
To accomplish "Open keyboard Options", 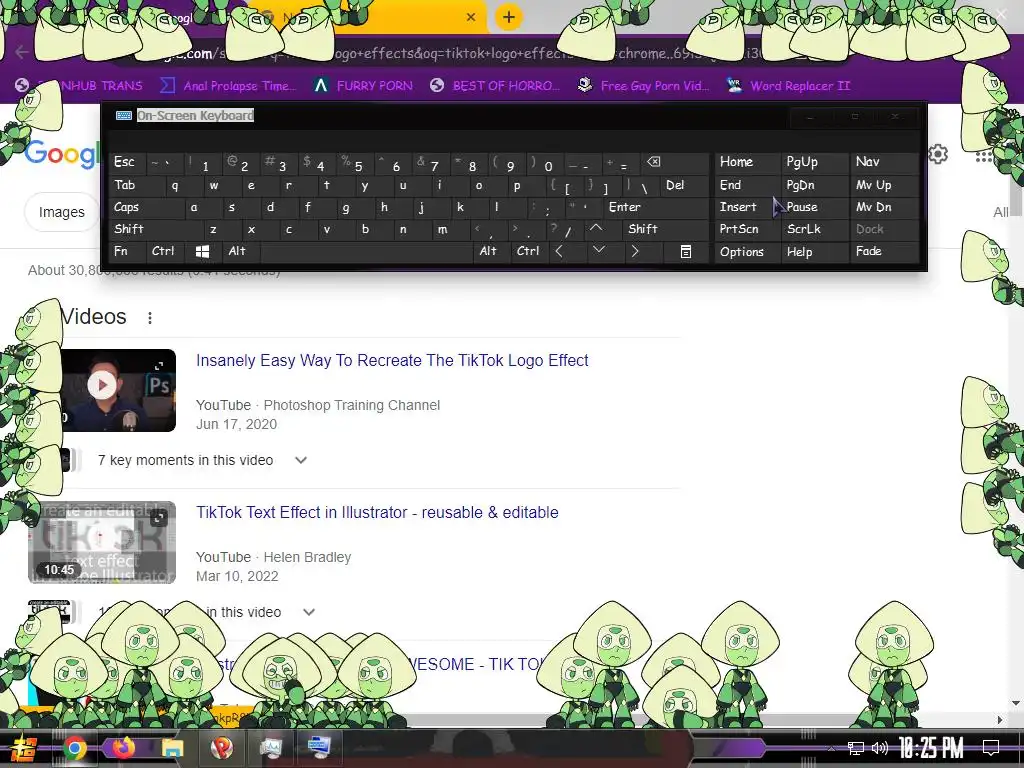I will pos(747,251).
